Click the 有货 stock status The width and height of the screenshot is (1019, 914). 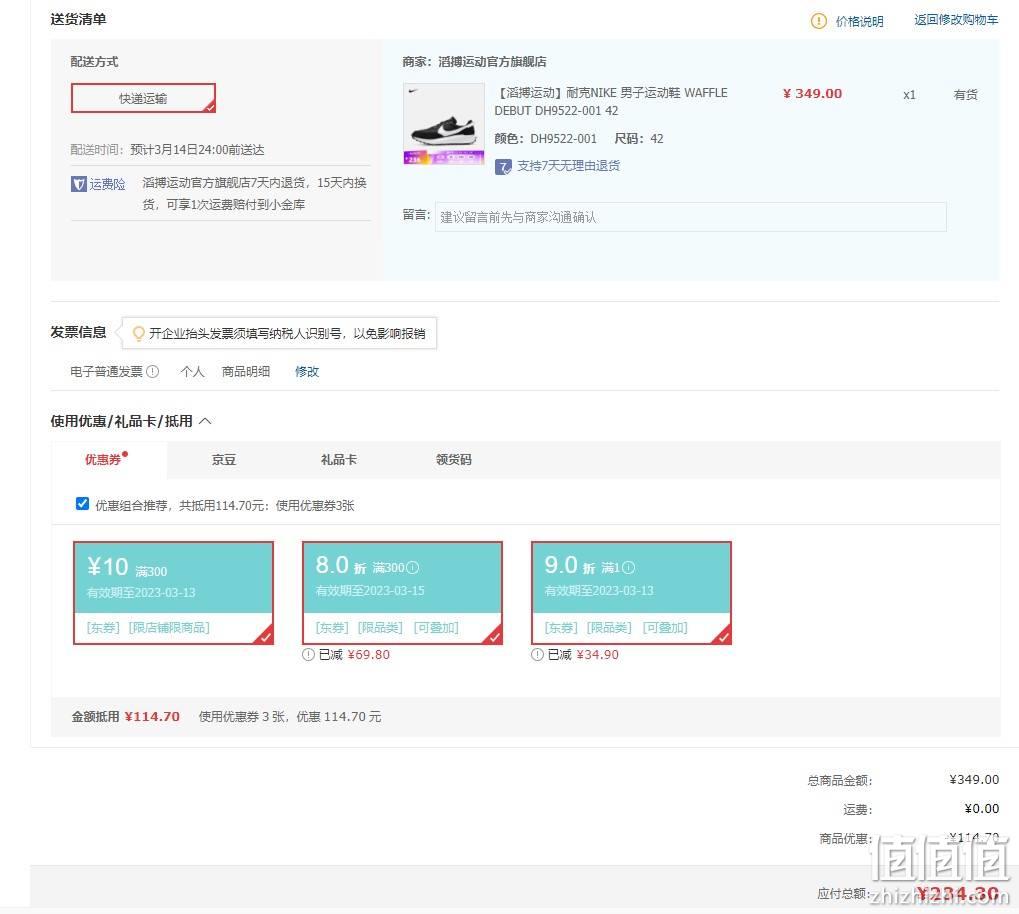966,94
